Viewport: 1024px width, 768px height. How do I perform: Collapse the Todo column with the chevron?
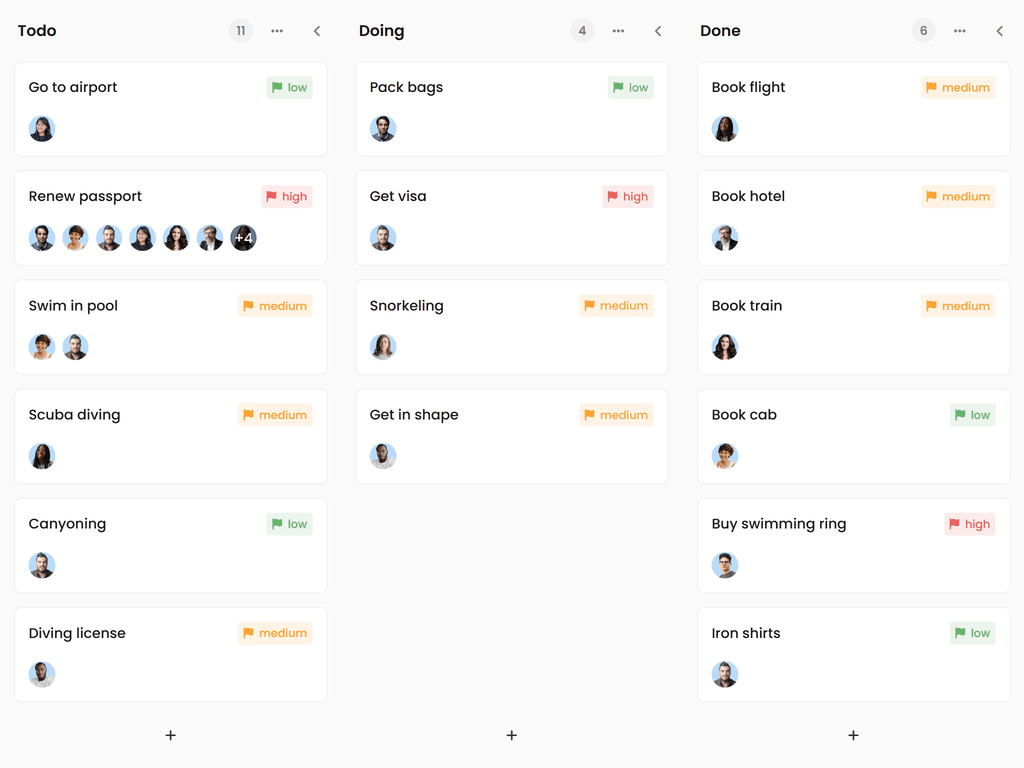click(x=317, y=31)
